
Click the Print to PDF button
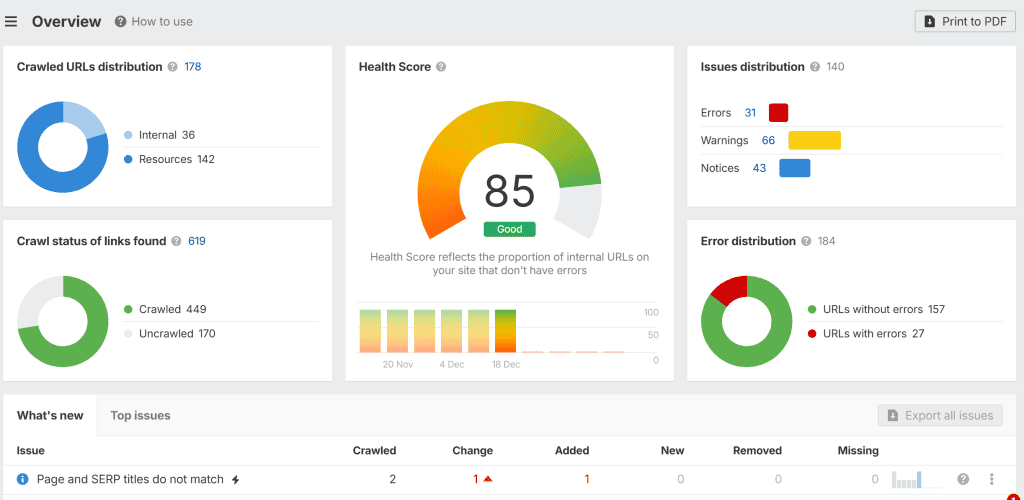(x=965, y=22)
